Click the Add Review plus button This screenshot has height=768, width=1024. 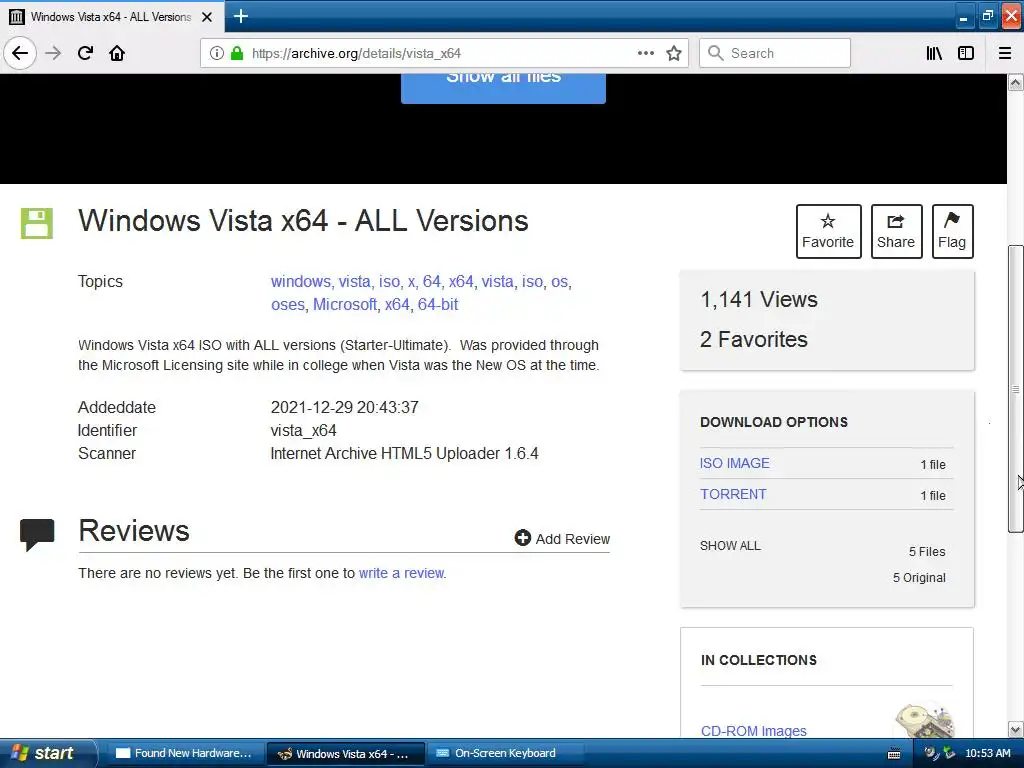562,538
